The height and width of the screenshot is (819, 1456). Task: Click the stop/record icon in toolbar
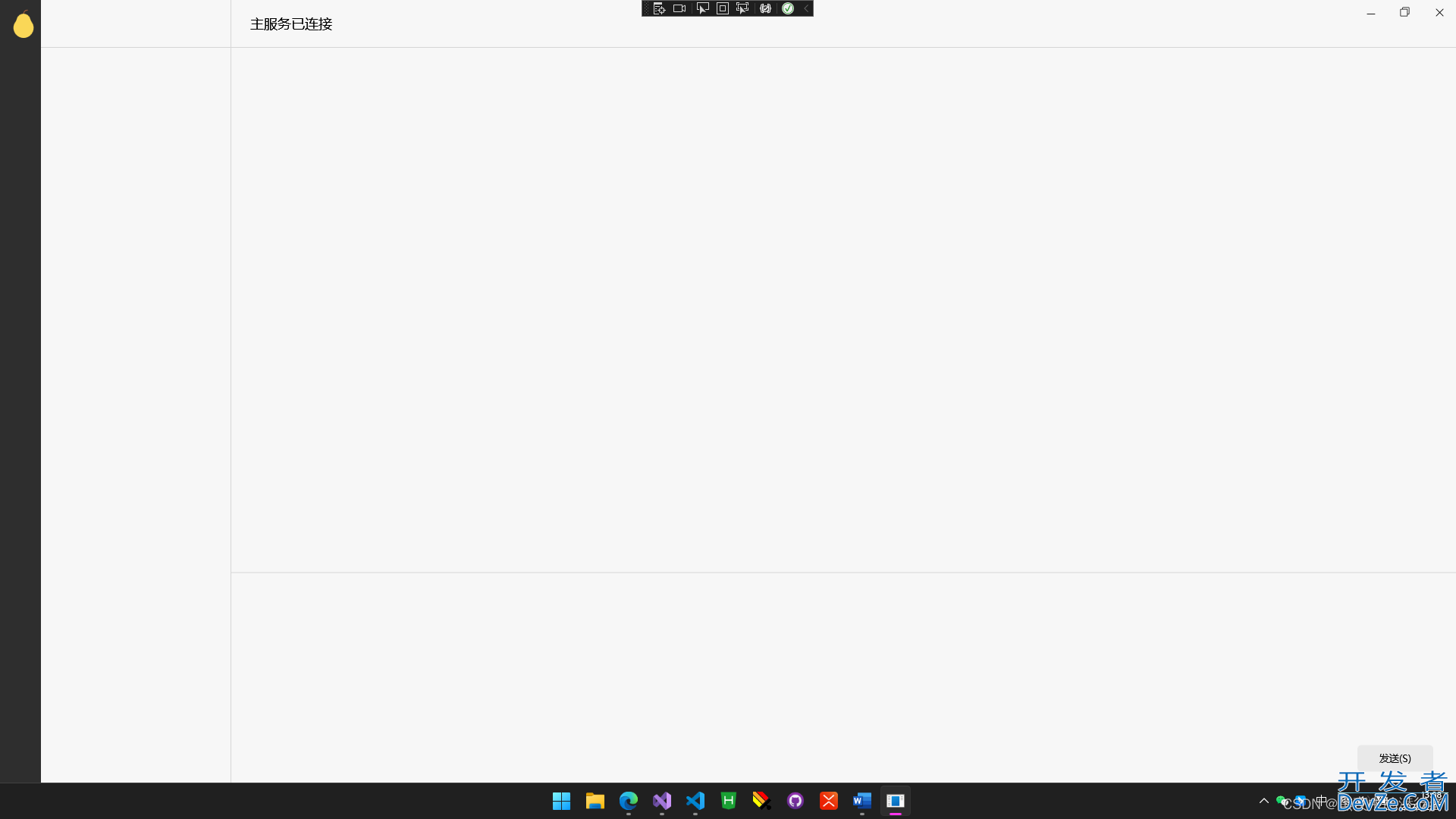[722, 8]
